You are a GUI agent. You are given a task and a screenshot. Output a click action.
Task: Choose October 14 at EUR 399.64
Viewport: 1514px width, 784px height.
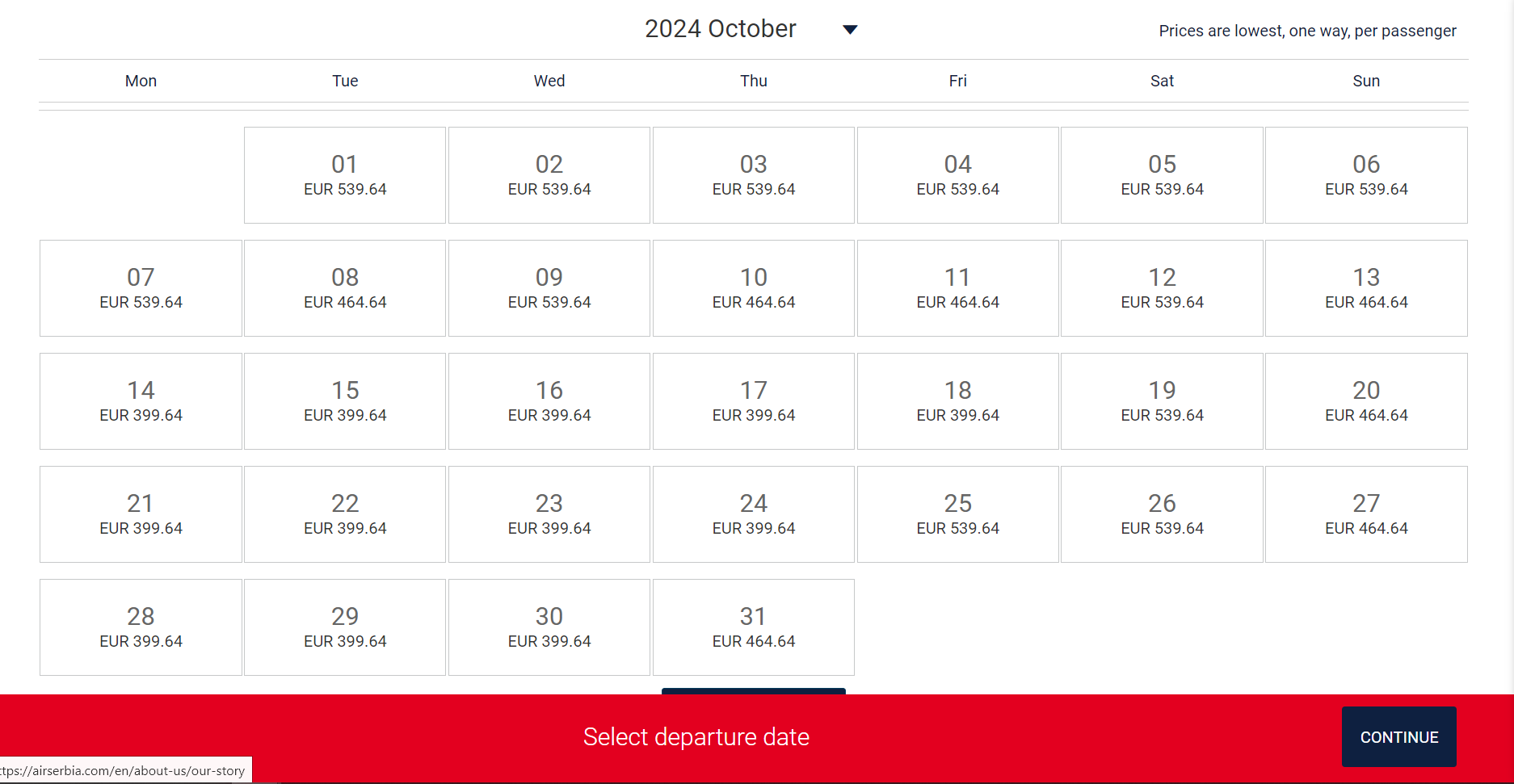click(141, 401)
